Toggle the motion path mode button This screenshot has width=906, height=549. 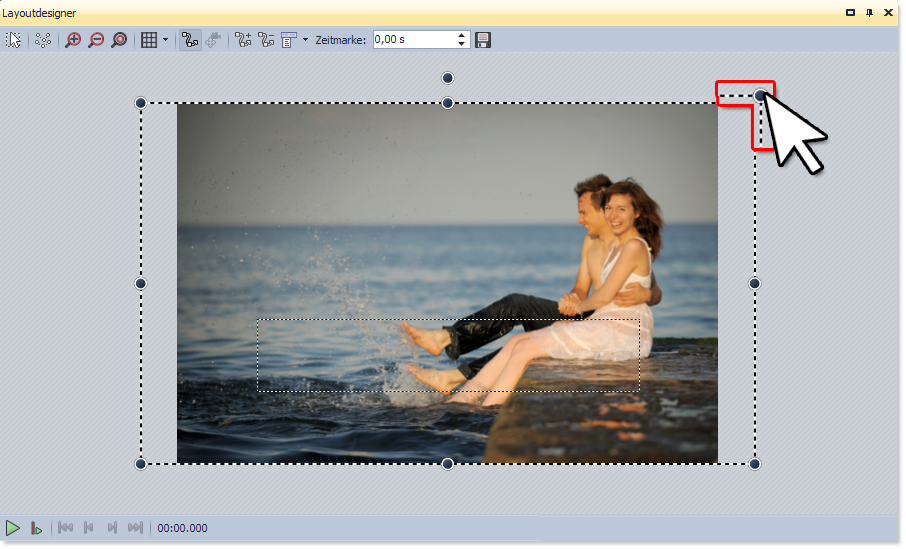point(189,40)
